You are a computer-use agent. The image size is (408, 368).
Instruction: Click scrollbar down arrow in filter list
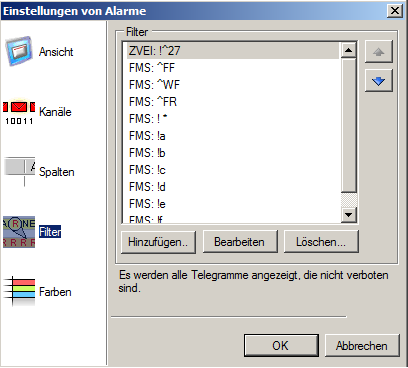[x=349, y=215]
